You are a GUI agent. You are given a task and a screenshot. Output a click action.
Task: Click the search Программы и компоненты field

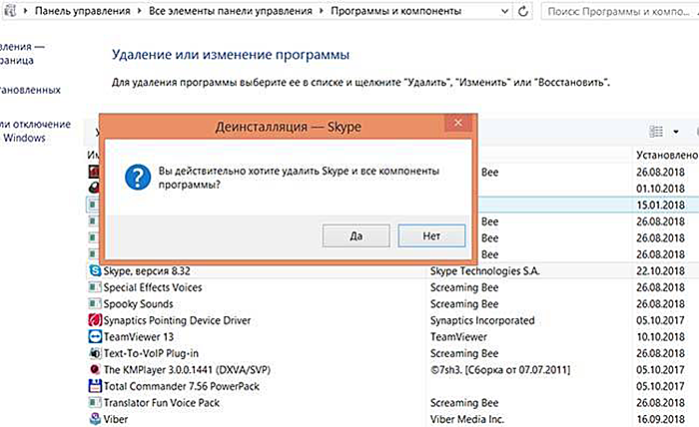coord(620,11)
